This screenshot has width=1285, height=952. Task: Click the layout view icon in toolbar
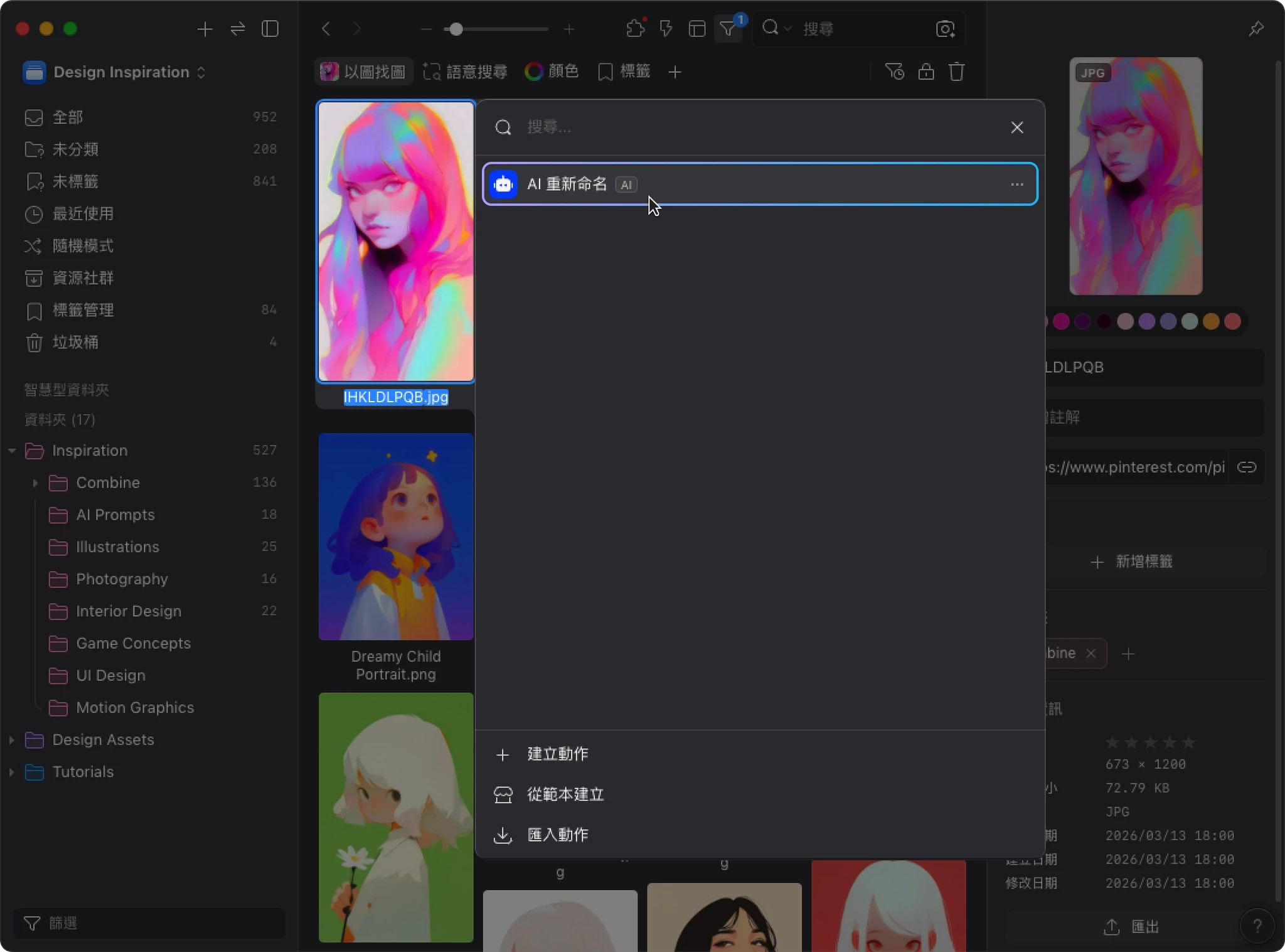click(696, 29)
